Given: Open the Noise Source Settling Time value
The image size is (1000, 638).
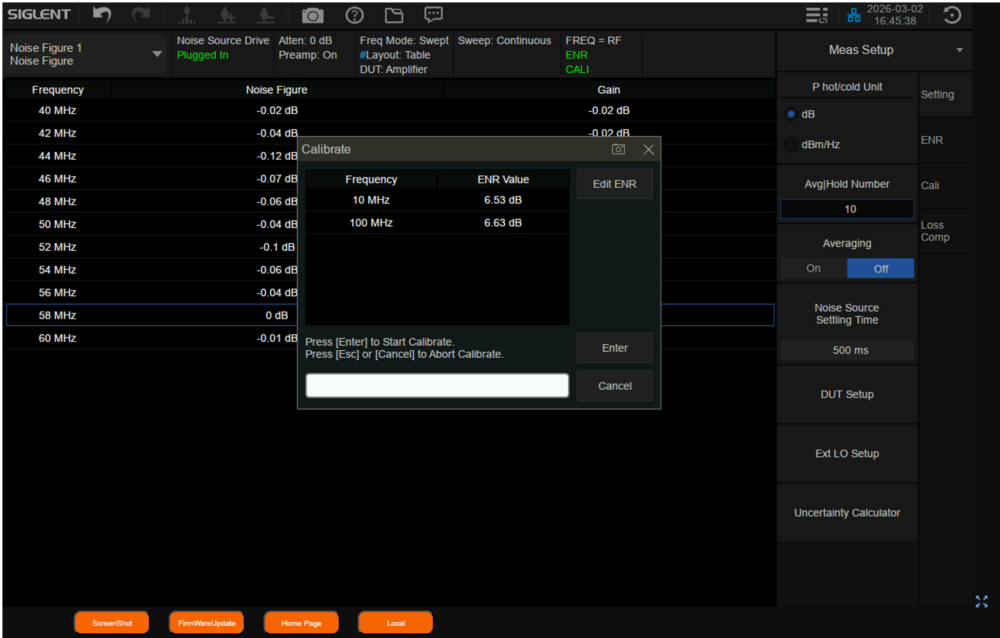Looking at the screenshot, I should tap(847, 351).
